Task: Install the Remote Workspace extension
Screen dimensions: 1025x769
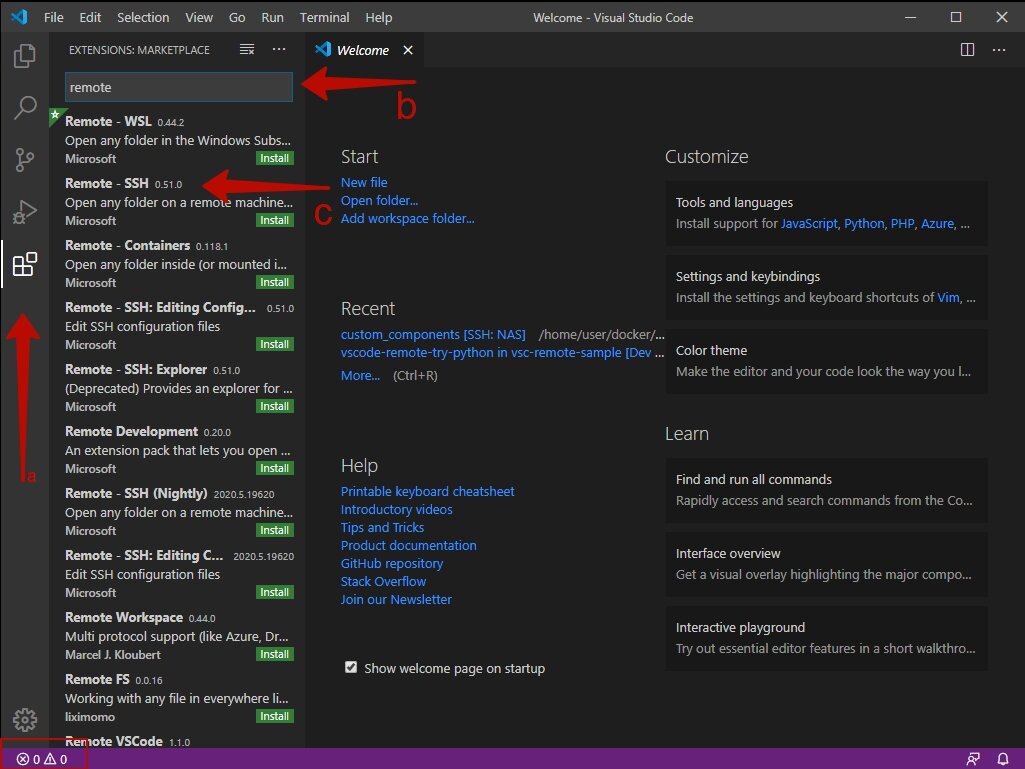Action: [x=275, y=655]
